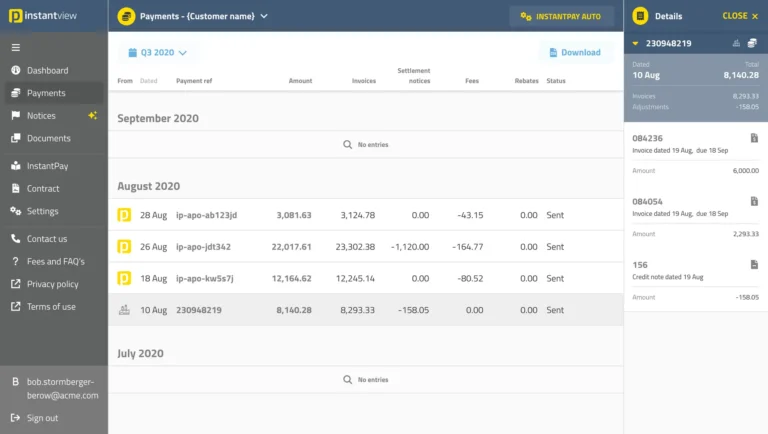Image resolution: width=768 pixels, height=434 pixels.
Task: Click the InstantPay icon in sidebar
Action: coord(16,166)
